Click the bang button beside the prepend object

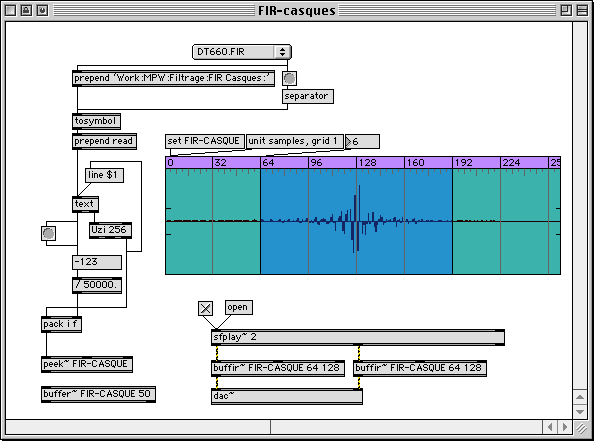pos(289,78)
